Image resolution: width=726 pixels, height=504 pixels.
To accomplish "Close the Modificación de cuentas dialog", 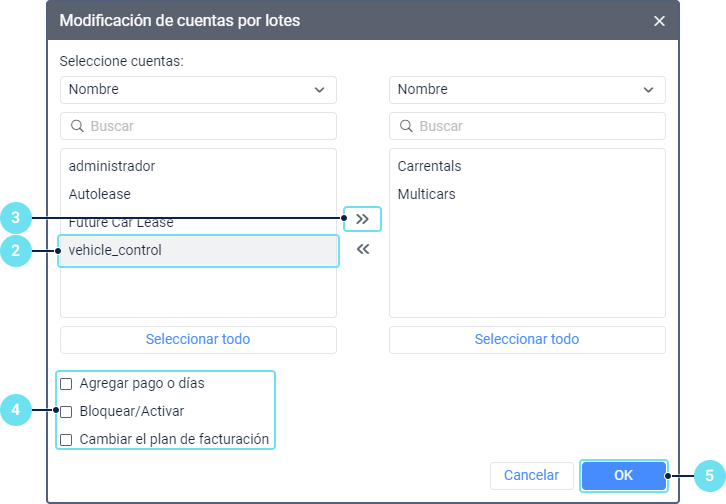I will click(659, 21).
